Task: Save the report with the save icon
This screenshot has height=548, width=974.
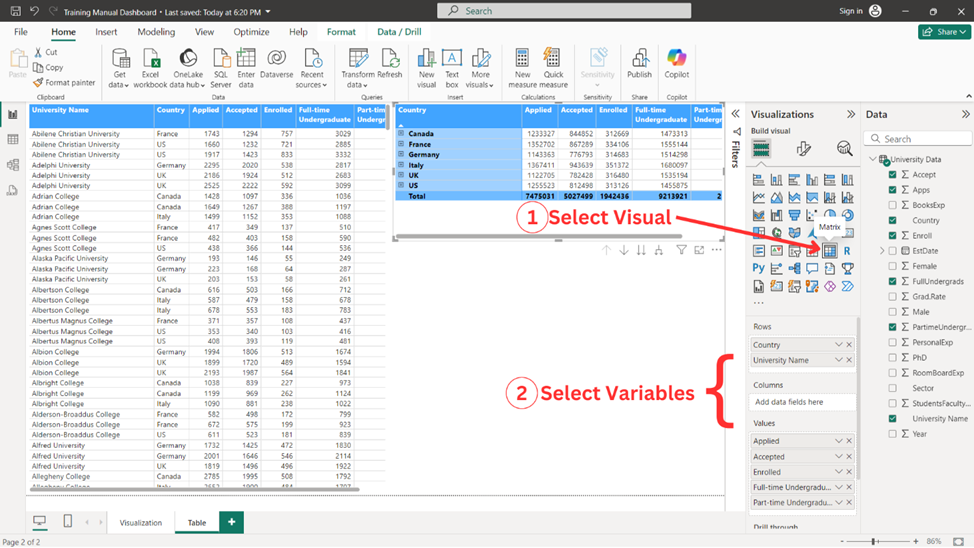Action: [16, 11]
